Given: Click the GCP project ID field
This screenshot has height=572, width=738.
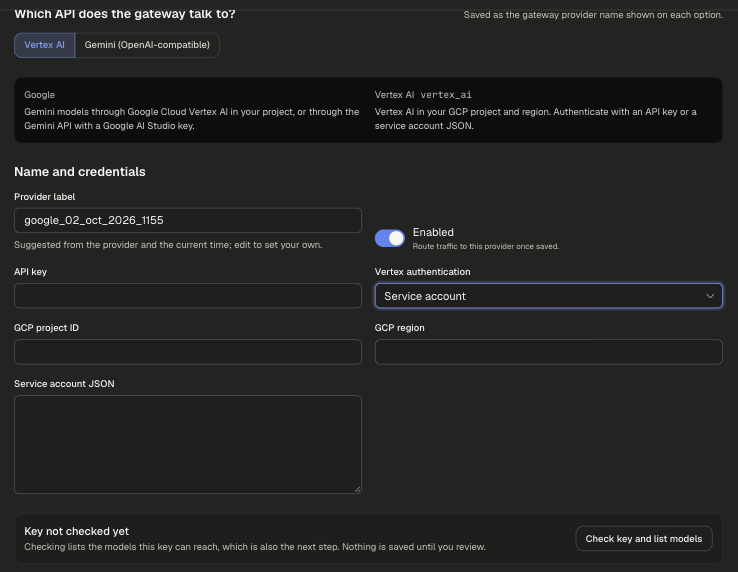Looking at the screenshot, I should pyautogui.click(x=188, y=352).
